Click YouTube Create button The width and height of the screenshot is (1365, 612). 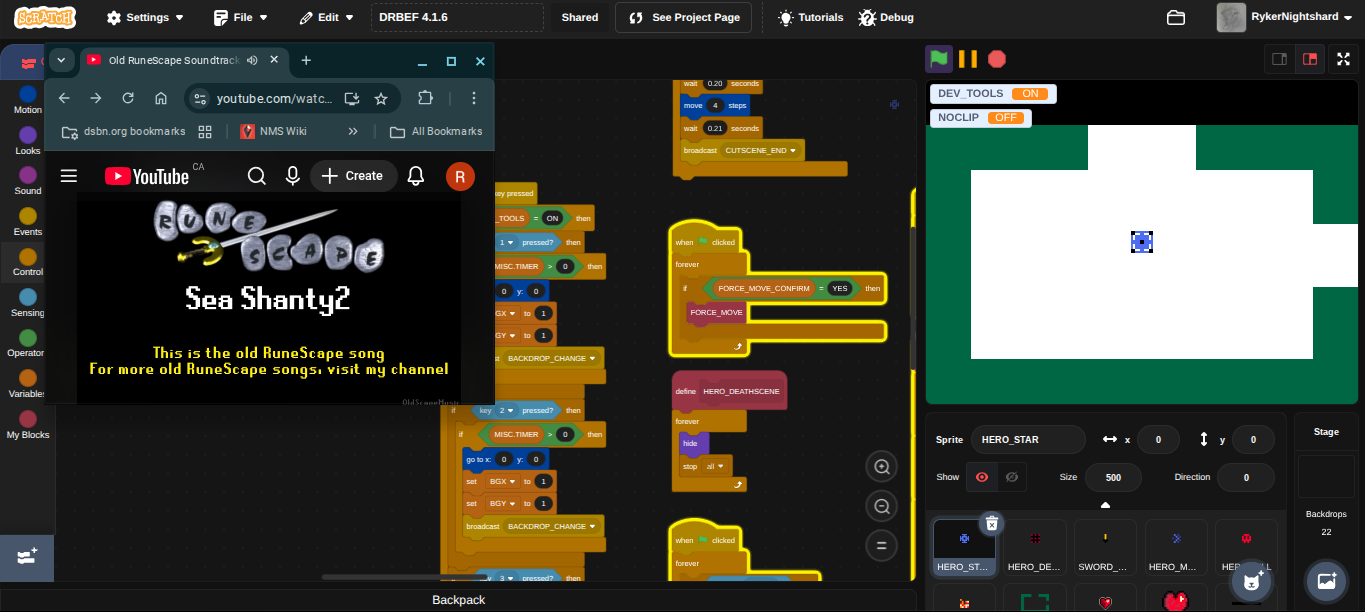(354, 176)
